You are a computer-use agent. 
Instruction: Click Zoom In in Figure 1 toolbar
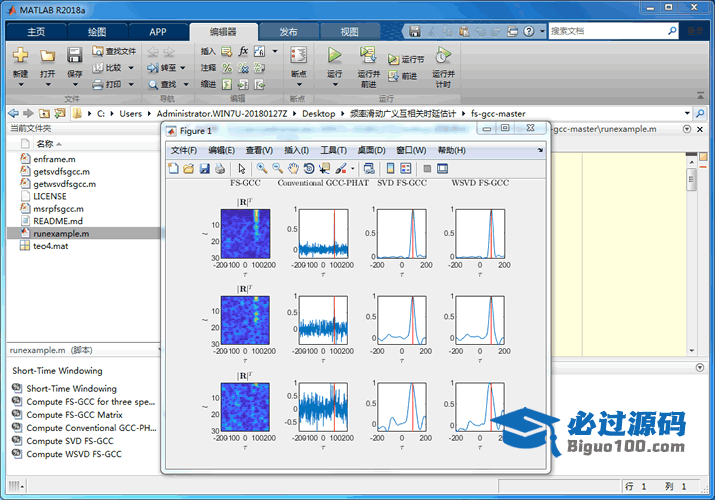(x=262, y=169)
